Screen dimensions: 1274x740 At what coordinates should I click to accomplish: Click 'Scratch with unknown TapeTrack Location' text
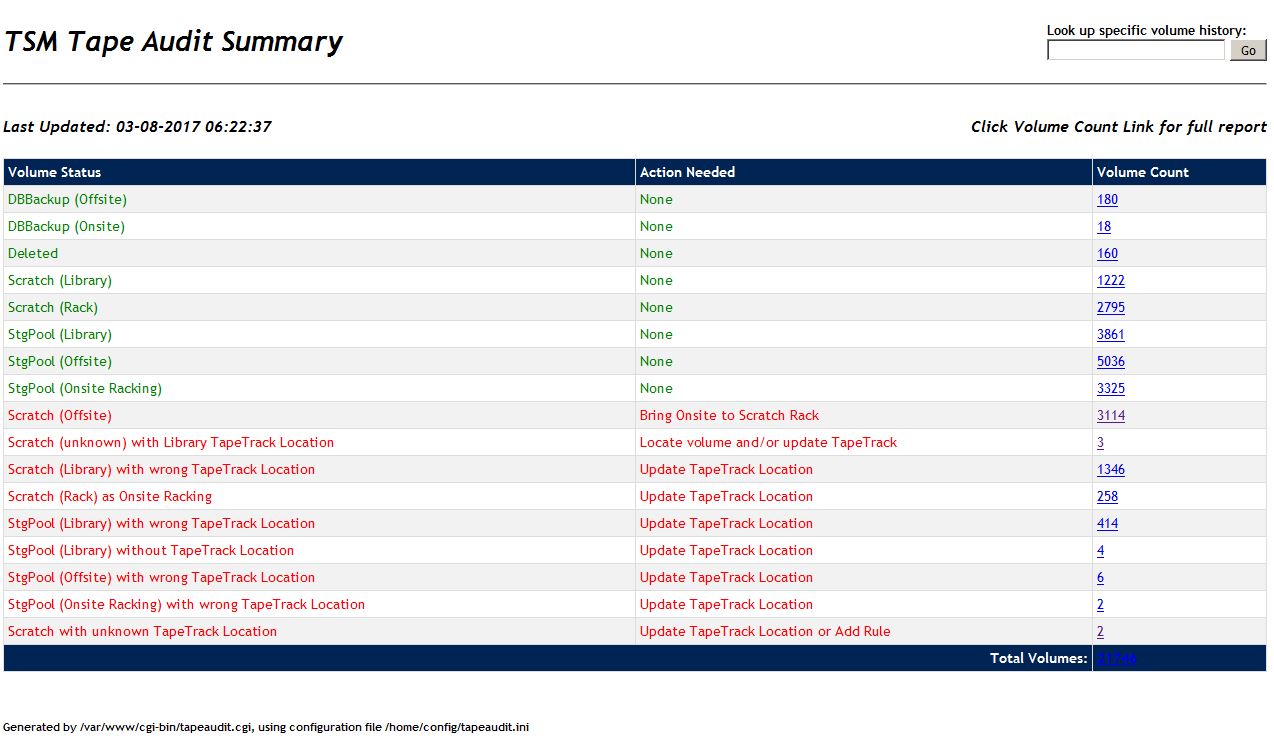(142, 632)
